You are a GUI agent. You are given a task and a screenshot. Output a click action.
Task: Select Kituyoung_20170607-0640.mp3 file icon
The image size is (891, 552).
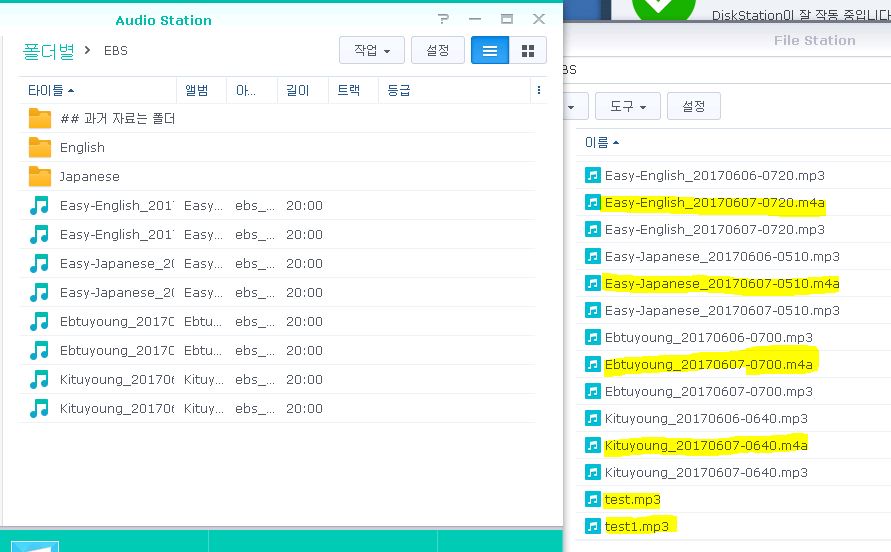coord(593,472)
